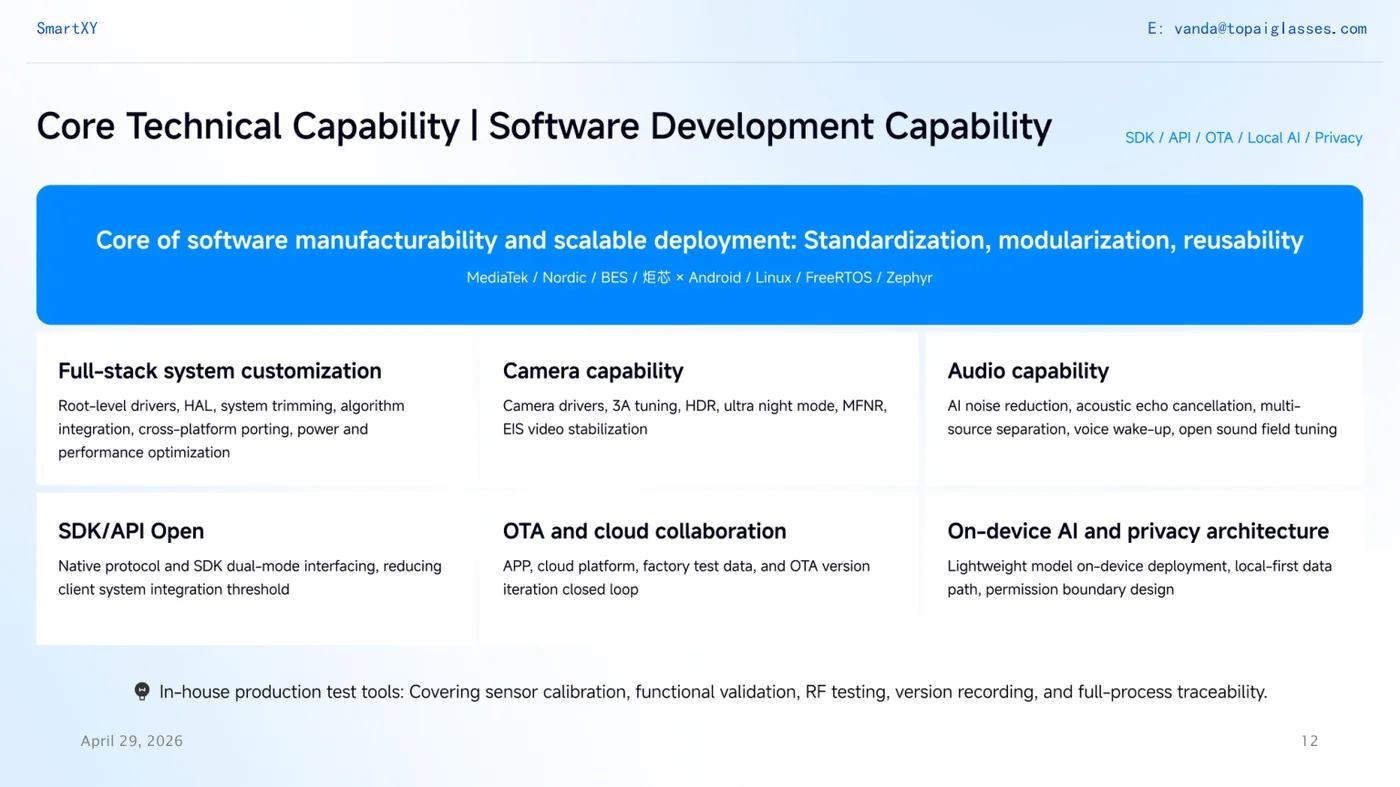Click the blue banner headline about software manufacturability

tap(699, 240)
